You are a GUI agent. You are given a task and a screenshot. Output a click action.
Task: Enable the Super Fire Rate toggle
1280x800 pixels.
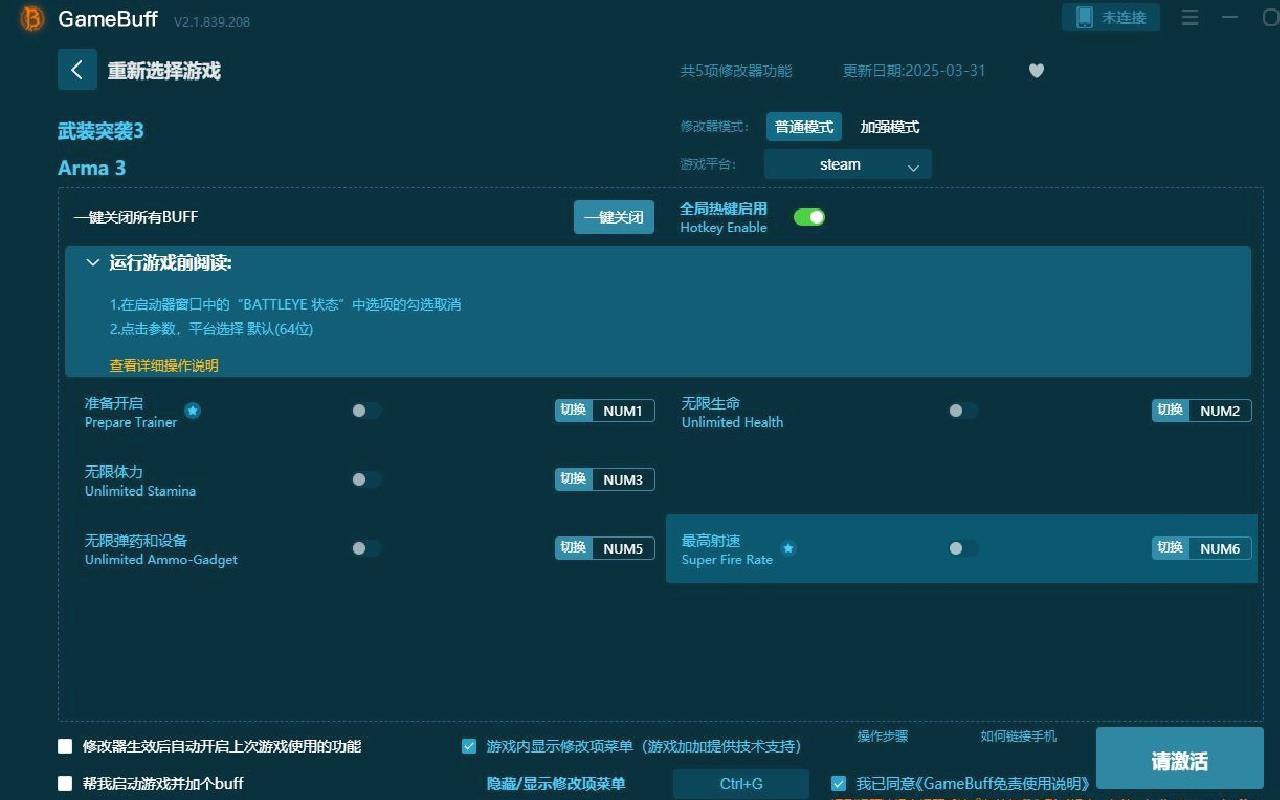(x=963, y=548)
